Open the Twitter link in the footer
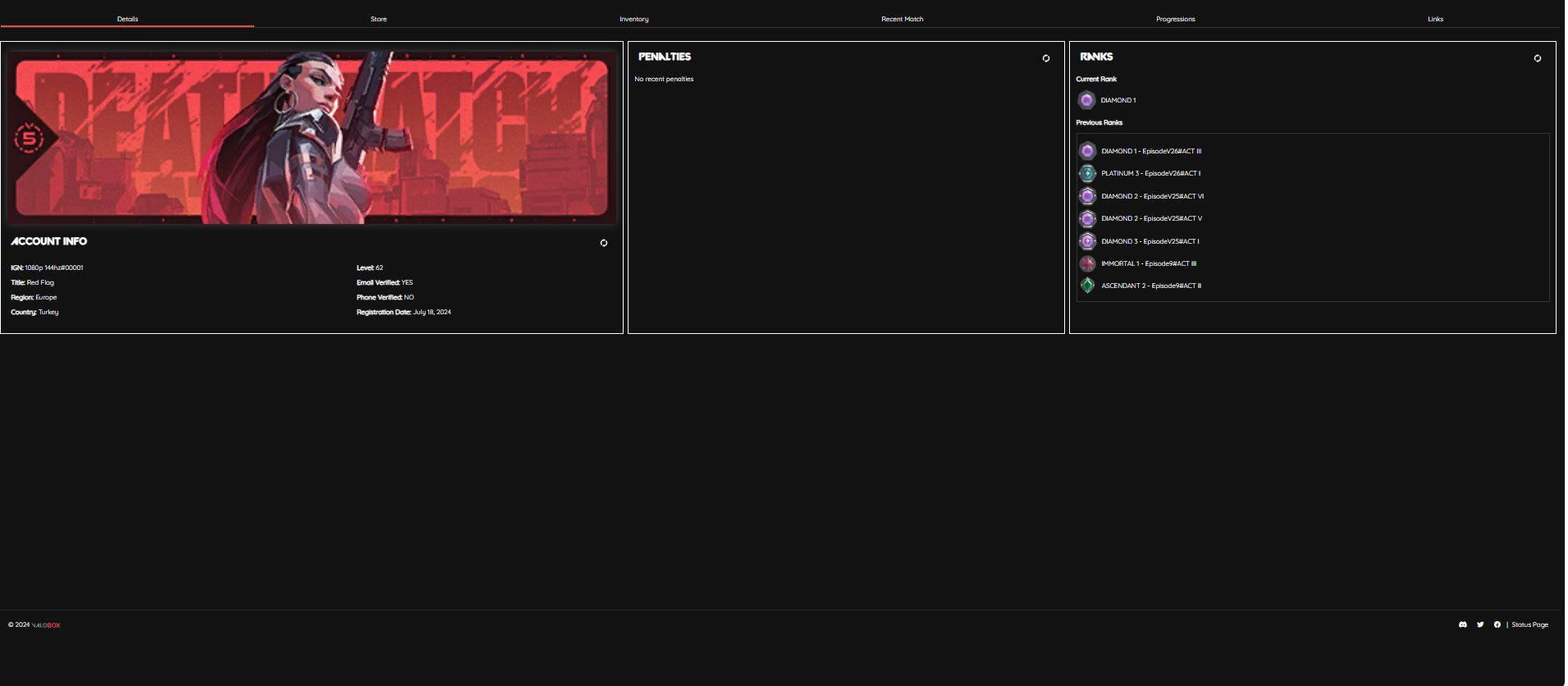The width and height of the screenshot is (1568, 686). pos(1480,624)
